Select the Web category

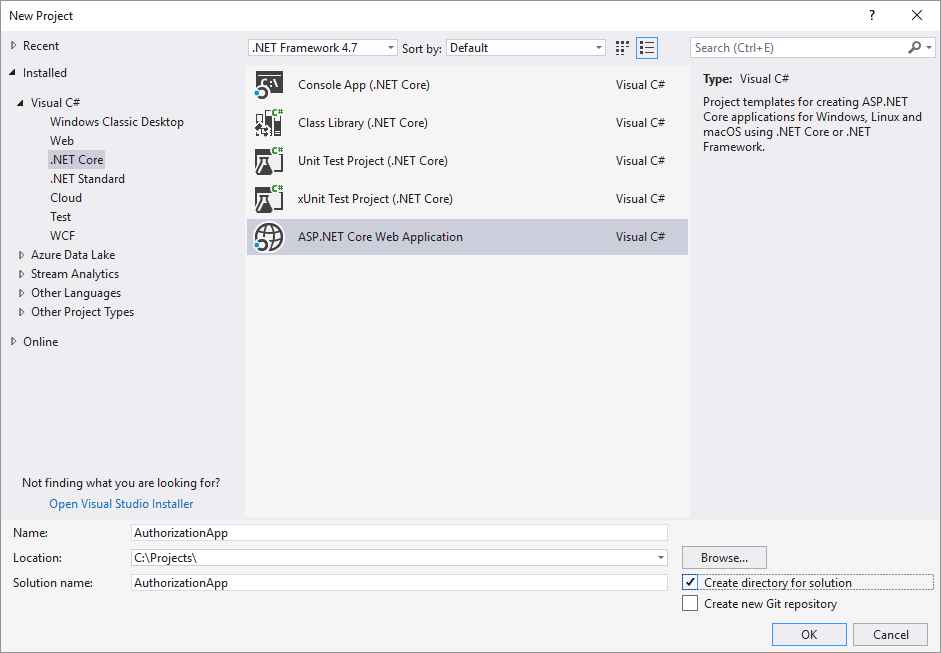(x=62, y=140)
